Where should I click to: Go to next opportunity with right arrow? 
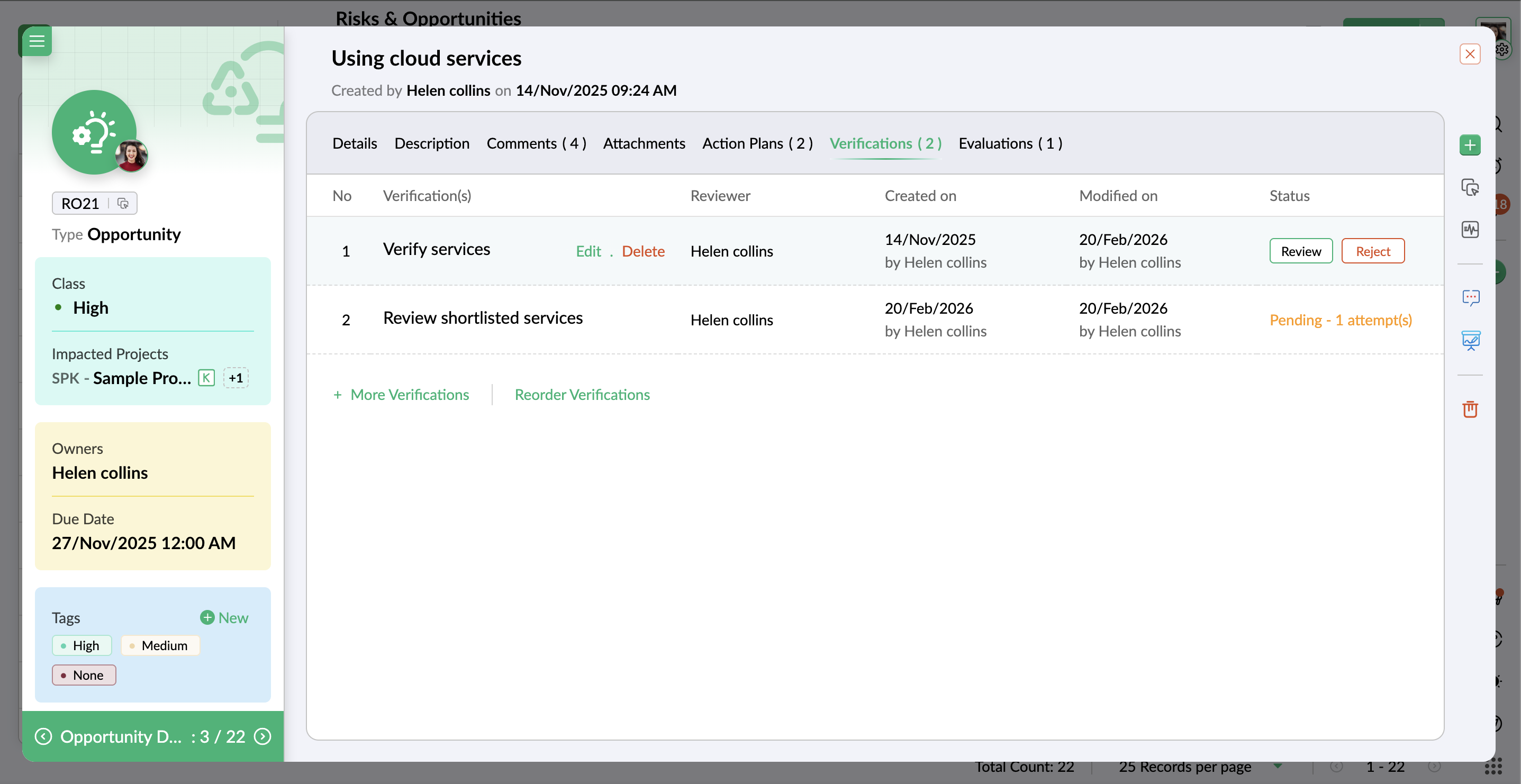(x=262, y=736)
